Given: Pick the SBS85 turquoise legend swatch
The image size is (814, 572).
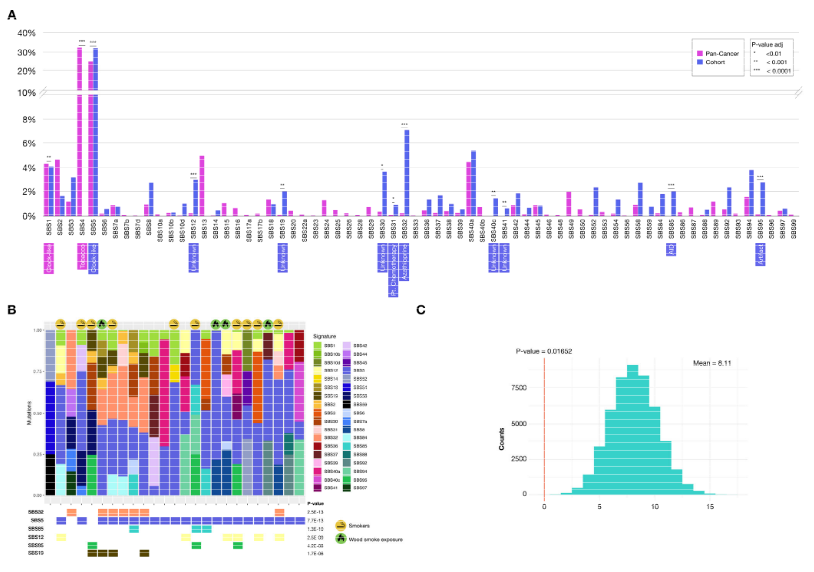Looking at the screenshot, I should click(347, 446).
